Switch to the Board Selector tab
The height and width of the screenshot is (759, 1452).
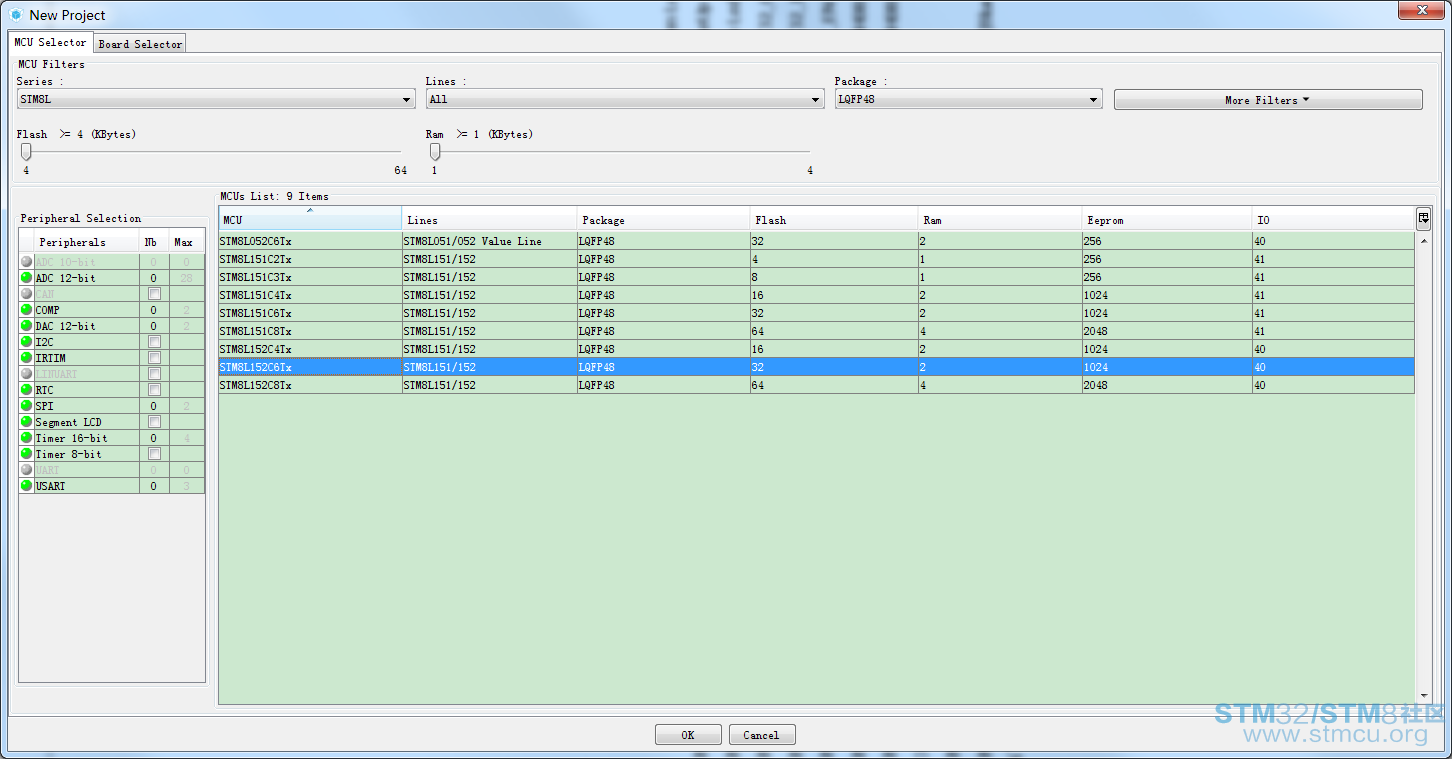pos(140,44)
